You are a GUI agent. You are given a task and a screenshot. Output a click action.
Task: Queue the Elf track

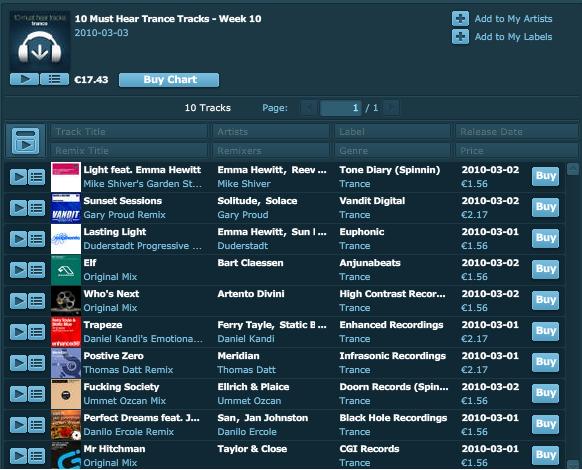point(37,270)
